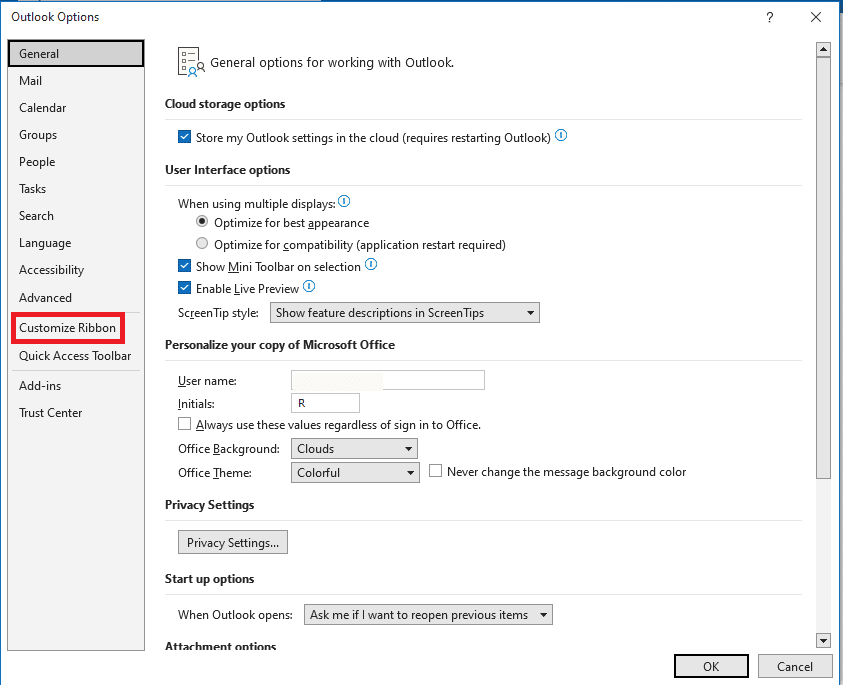Image resolution: width=843 pixels, height=685 pixels.
Task: Uncheck Store my Outlook settings in cloud
Action: (185, 138)
